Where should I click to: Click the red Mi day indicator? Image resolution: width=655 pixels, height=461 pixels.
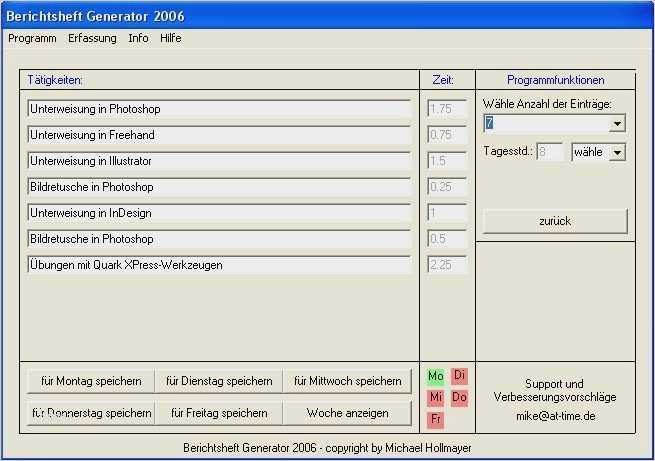(436, 397)
